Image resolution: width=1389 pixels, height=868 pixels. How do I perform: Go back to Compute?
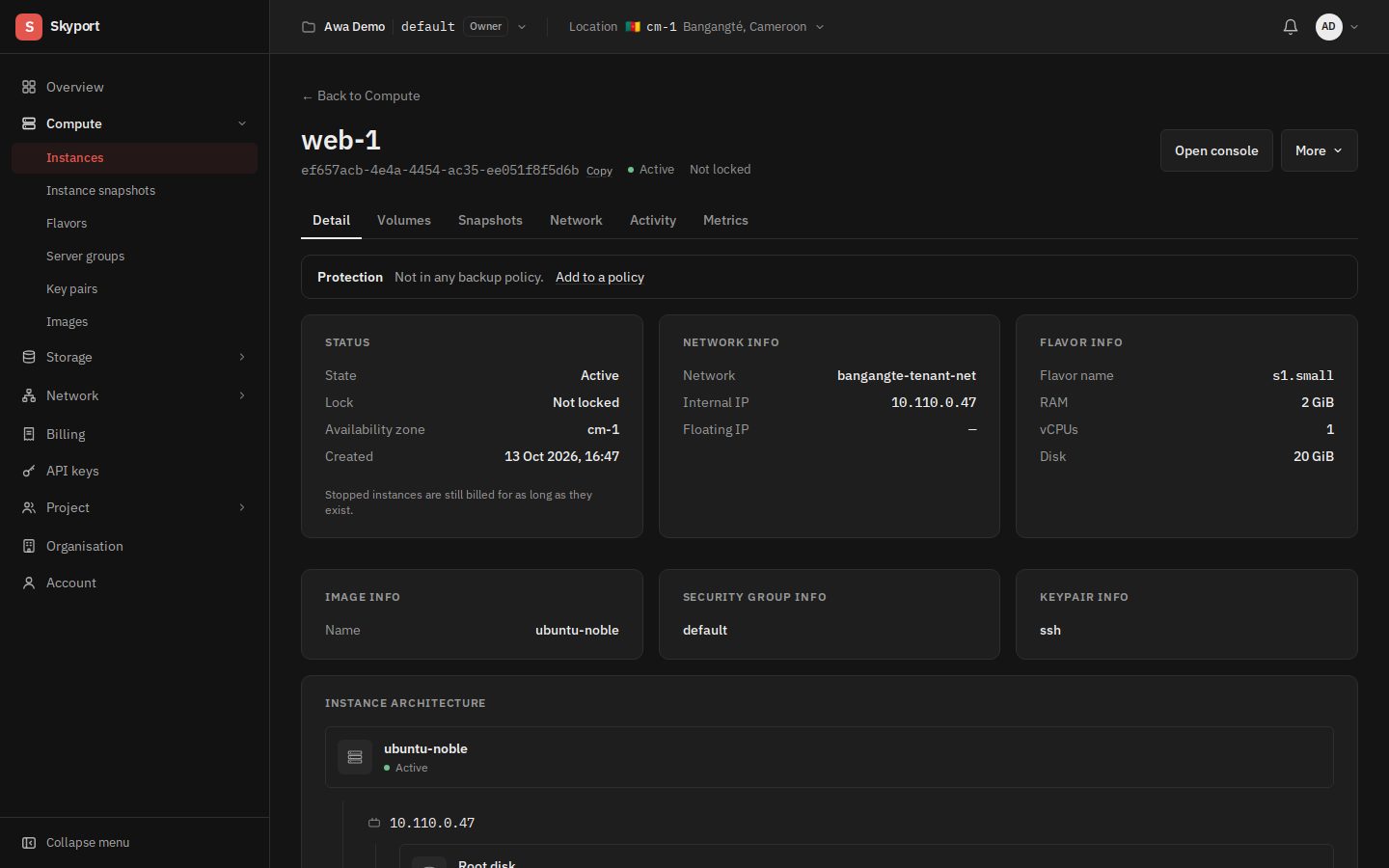(x=361, y=95)
